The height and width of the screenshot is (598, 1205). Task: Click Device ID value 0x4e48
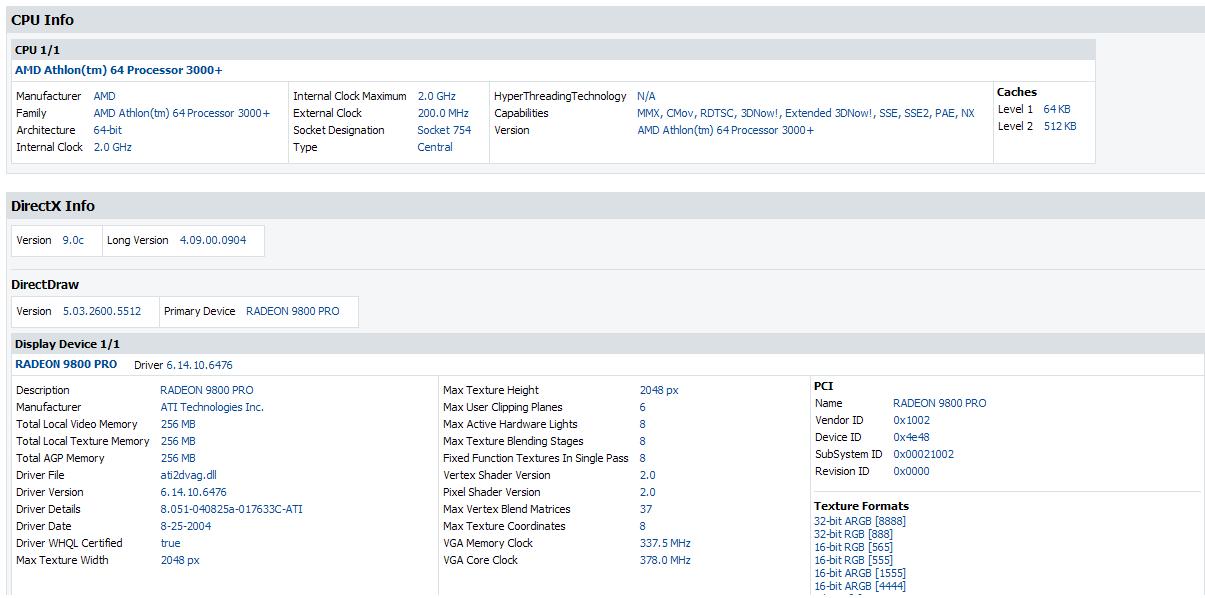(911, 437)
